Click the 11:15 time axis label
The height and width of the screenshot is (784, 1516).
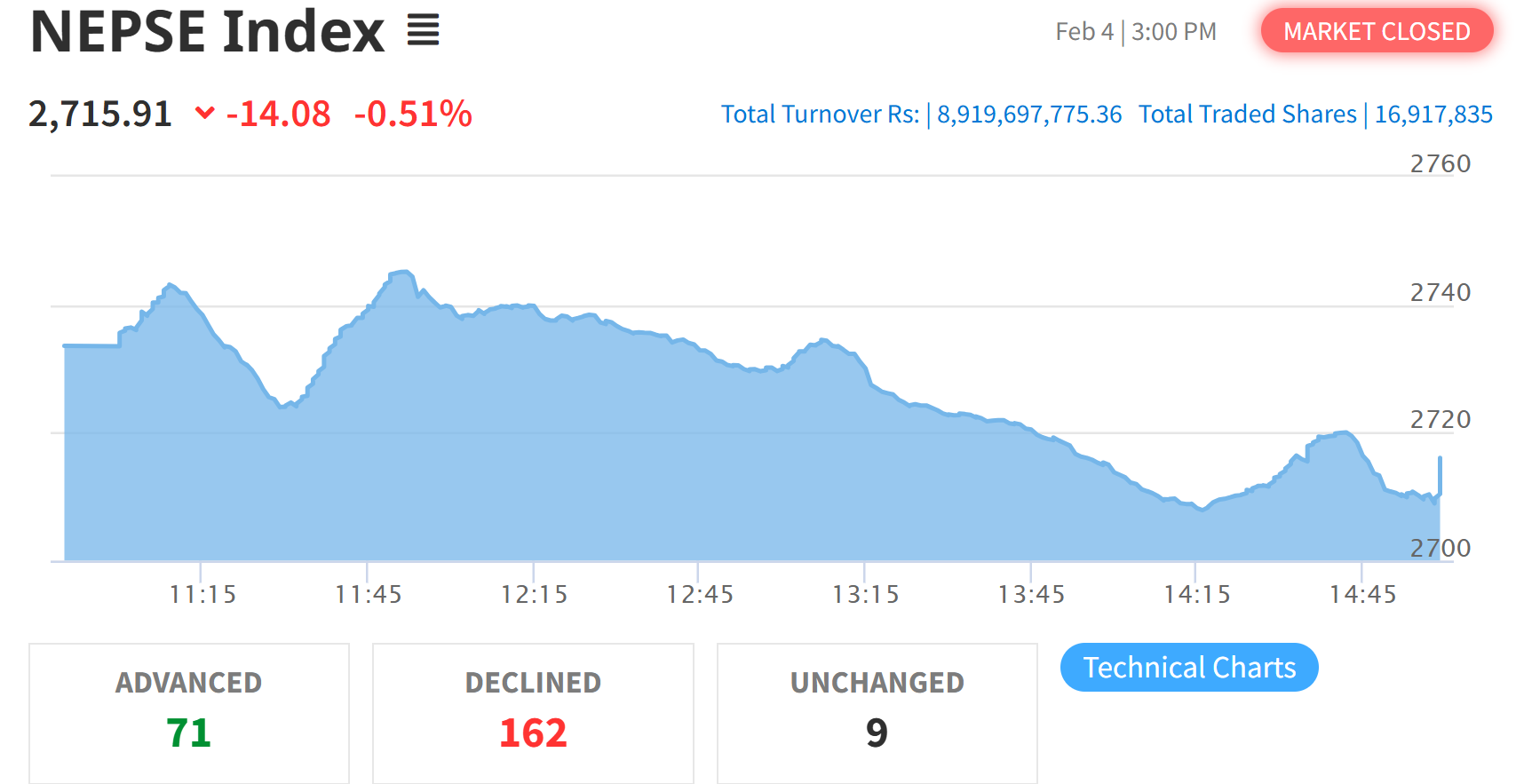(202, 594)
